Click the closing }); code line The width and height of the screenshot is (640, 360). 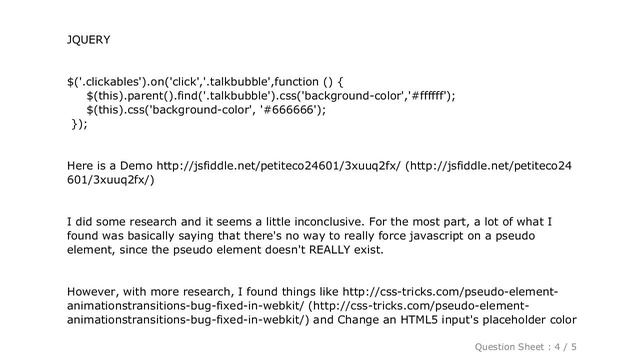[x=79, y=124]
